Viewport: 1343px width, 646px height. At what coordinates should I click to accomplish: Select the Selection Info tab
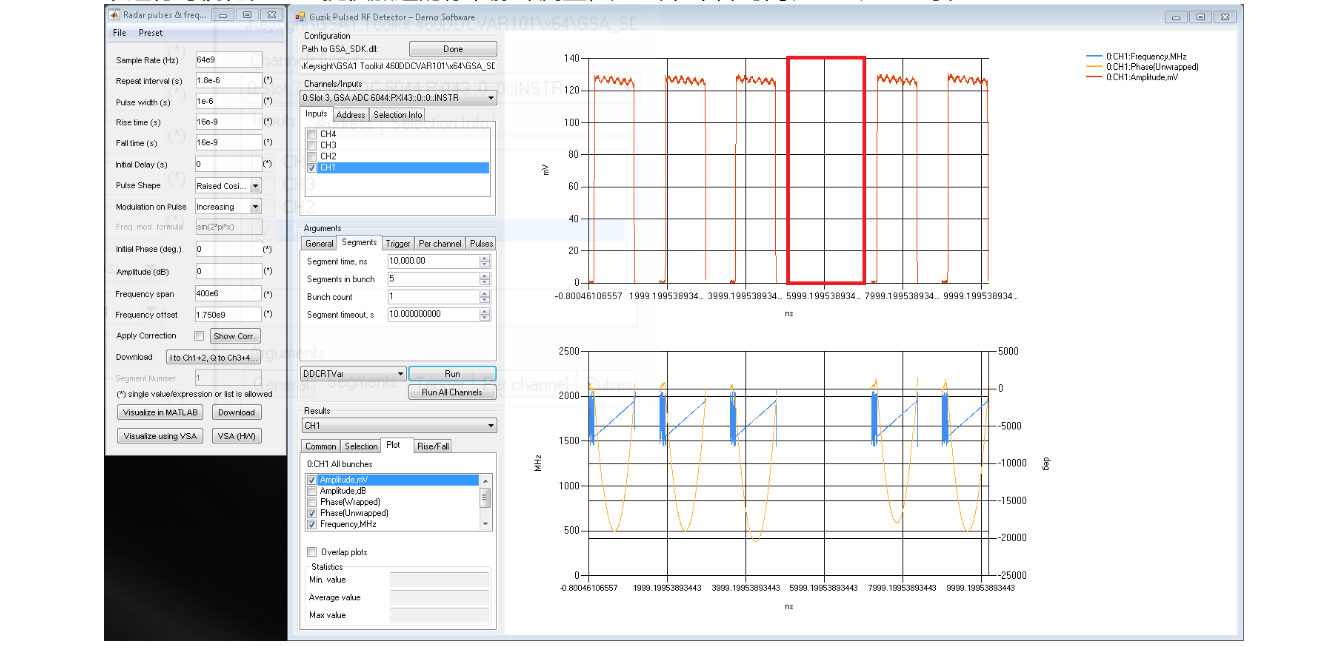point(398,115)
